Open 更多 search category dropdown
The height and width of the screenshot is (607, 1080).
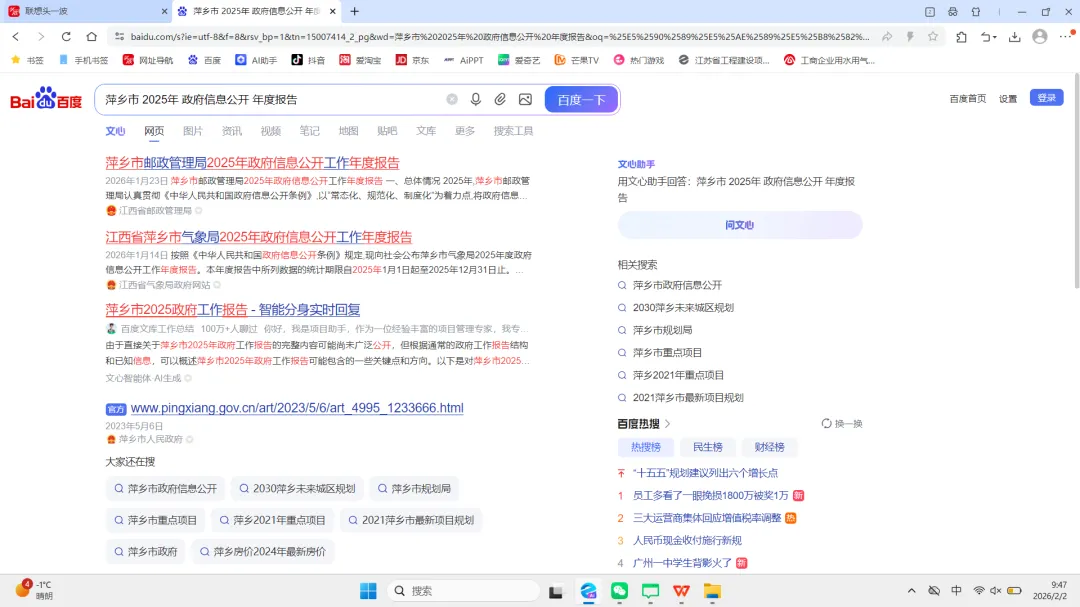tap(465, 131)
